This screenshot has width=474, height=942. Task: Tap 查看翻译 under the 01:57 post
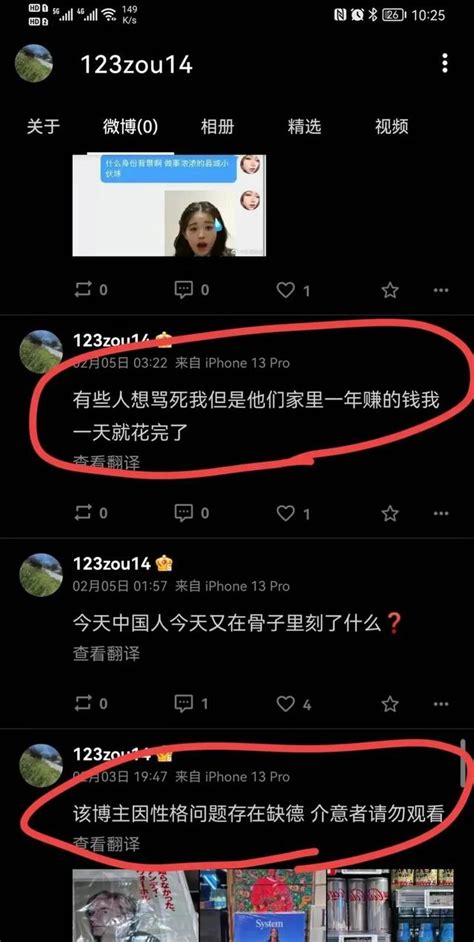pos(106,654)
